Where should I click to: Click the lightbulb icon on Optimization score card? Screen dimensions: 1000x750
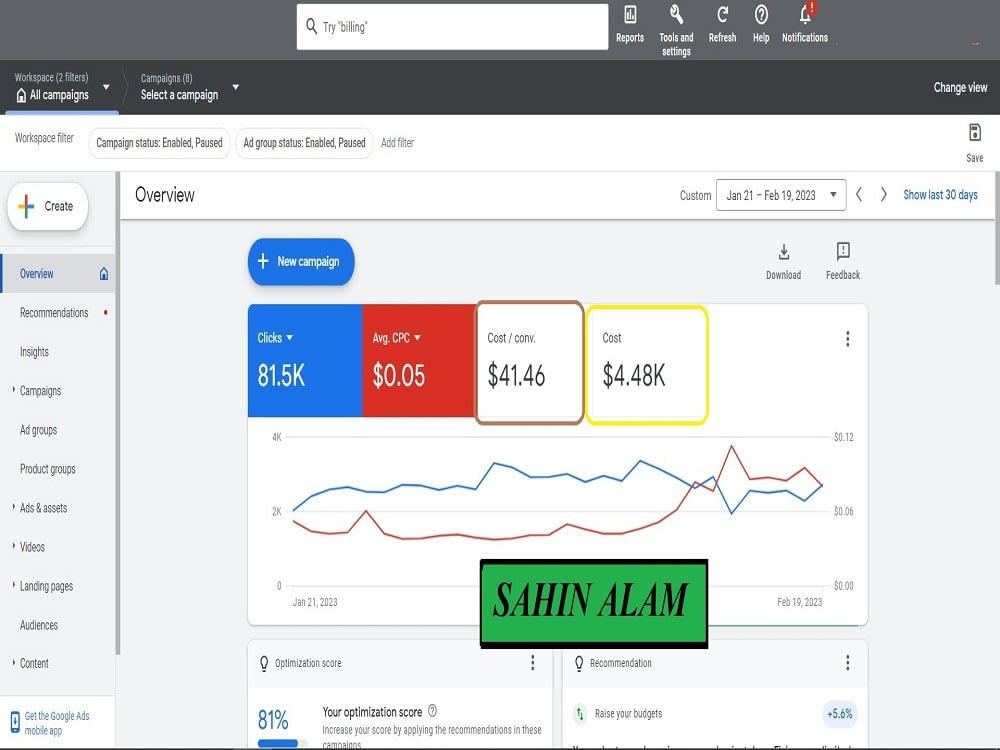pyautogui.click(x=264, y=663)
